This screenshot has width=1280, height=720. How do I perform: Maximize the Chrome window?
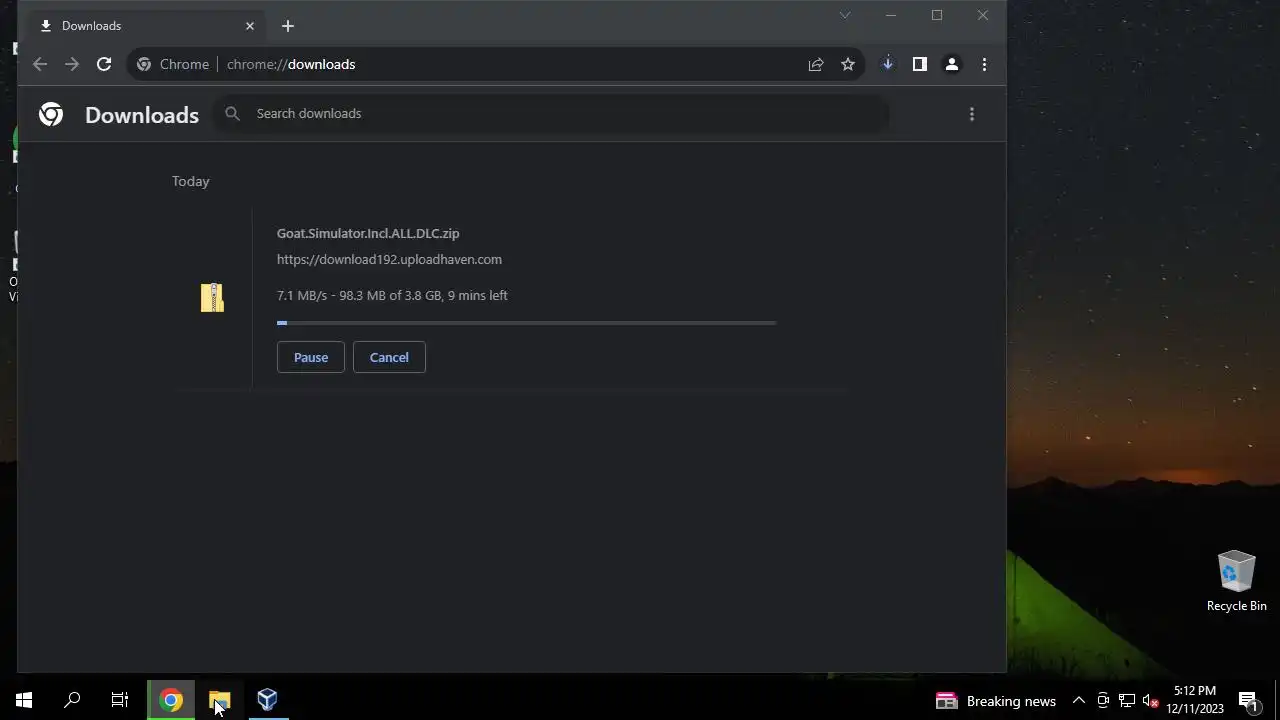click(937, 15)
